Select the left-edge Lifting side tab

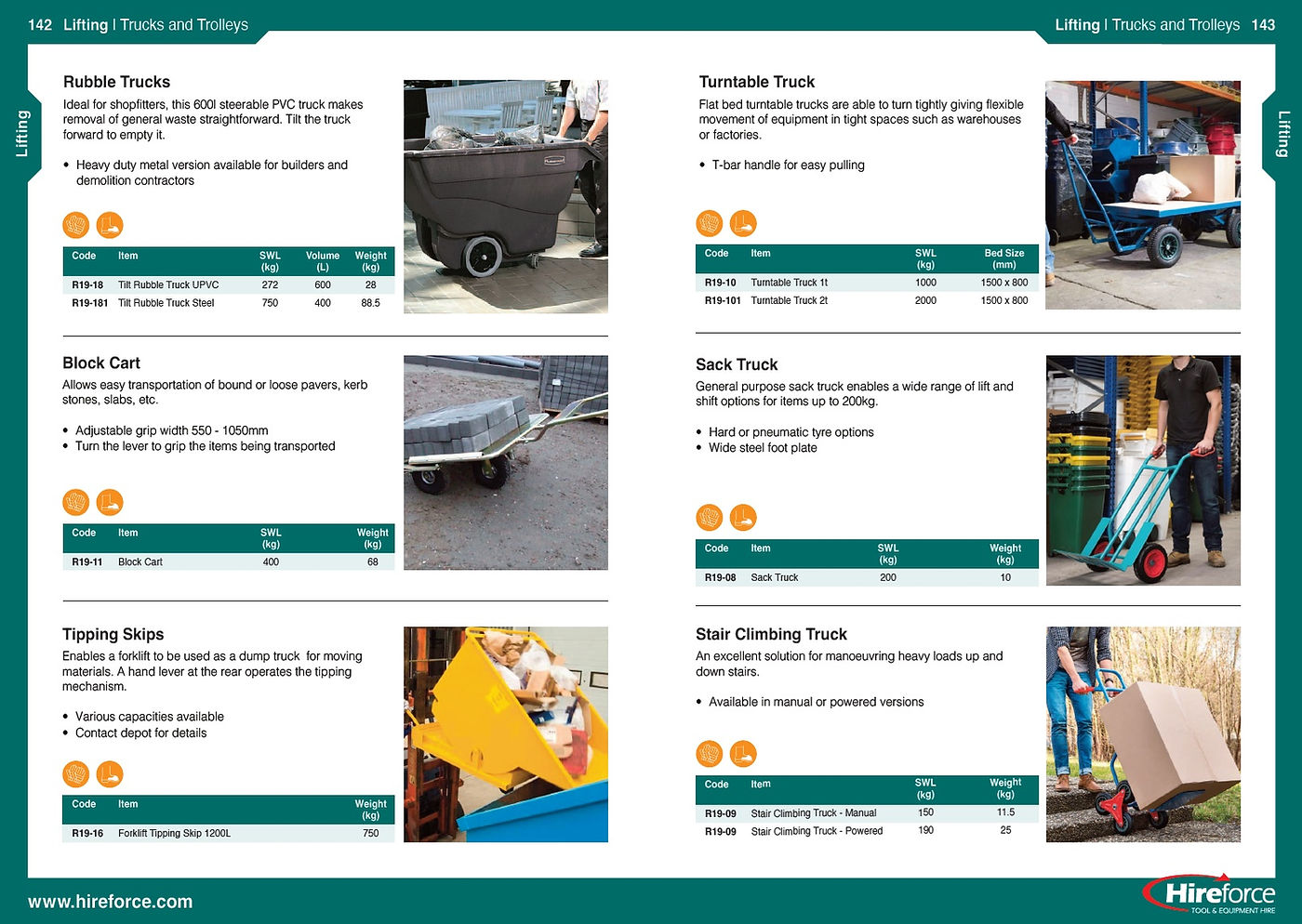[x=22, y=133]
